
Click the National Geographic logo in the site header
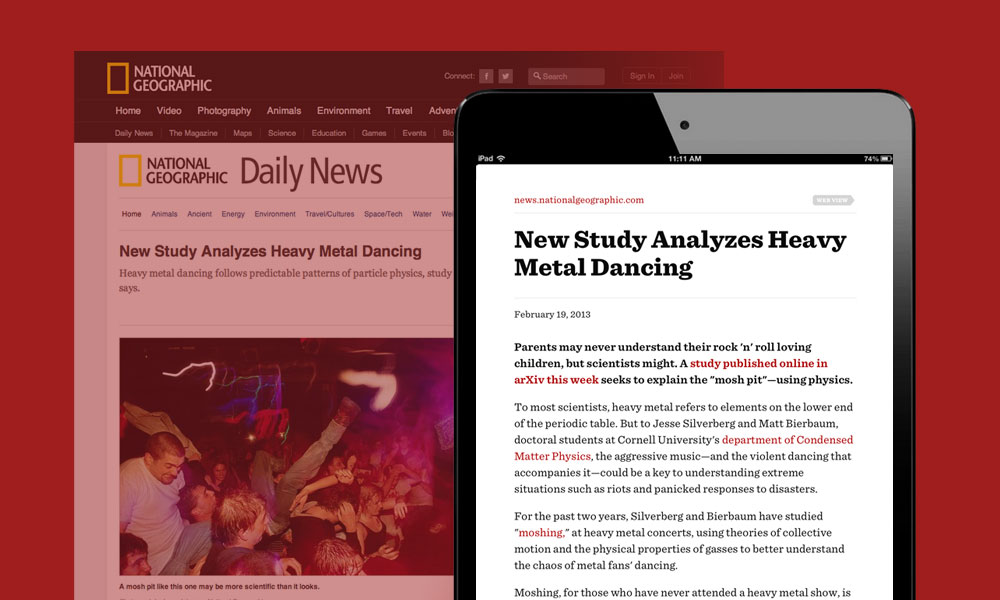[159, 78]
